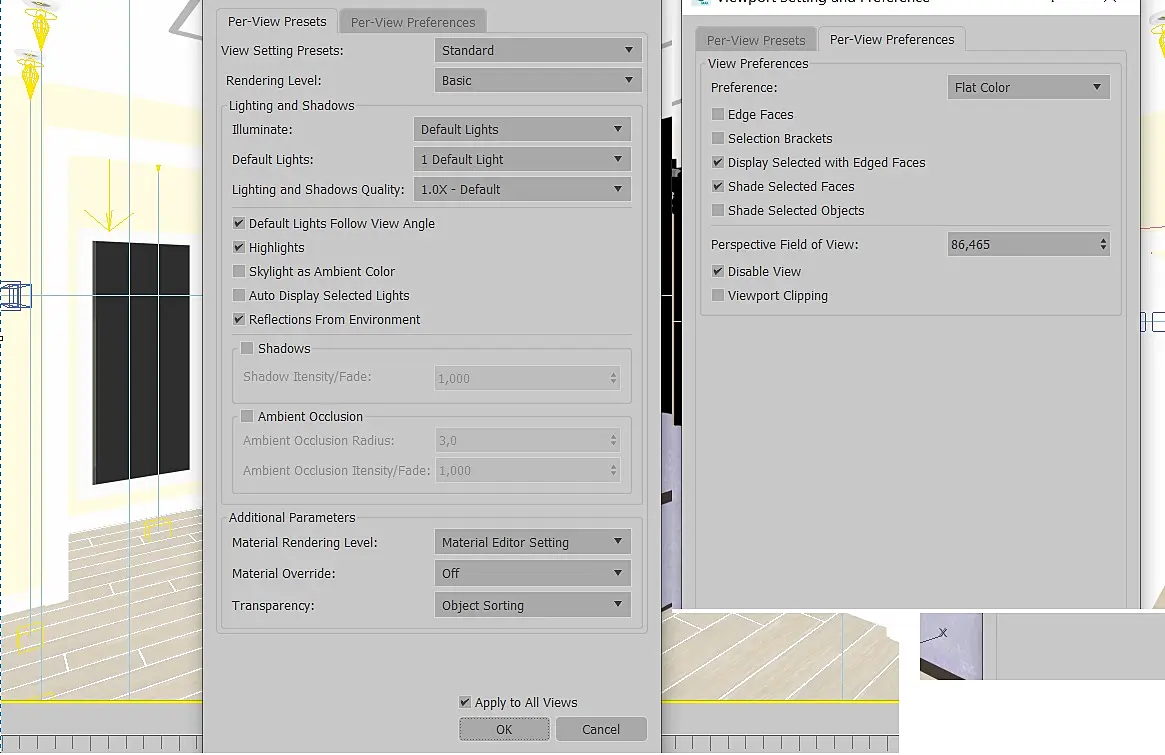Enable Auto Display Selected Lights

(238, 295)
